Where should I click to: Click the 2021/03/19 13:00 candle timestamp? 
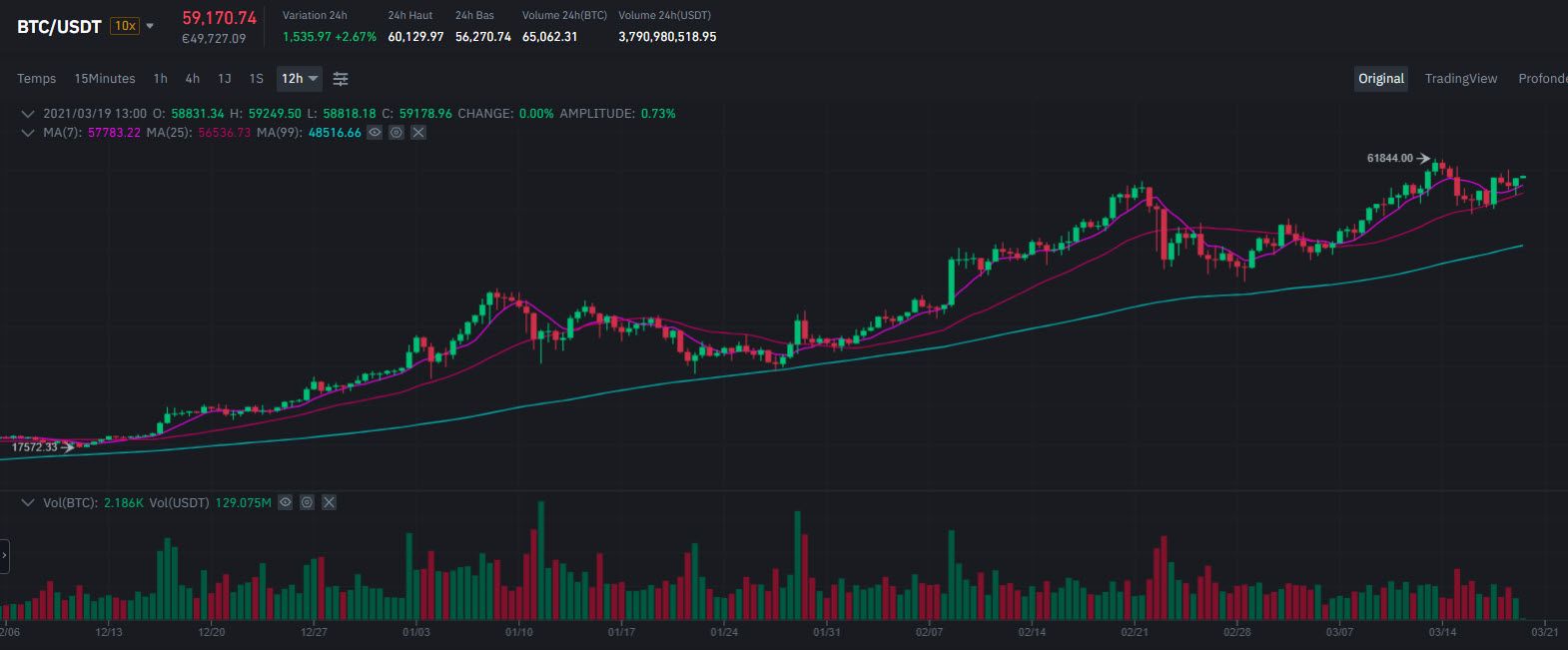click(x=95, y=114)
